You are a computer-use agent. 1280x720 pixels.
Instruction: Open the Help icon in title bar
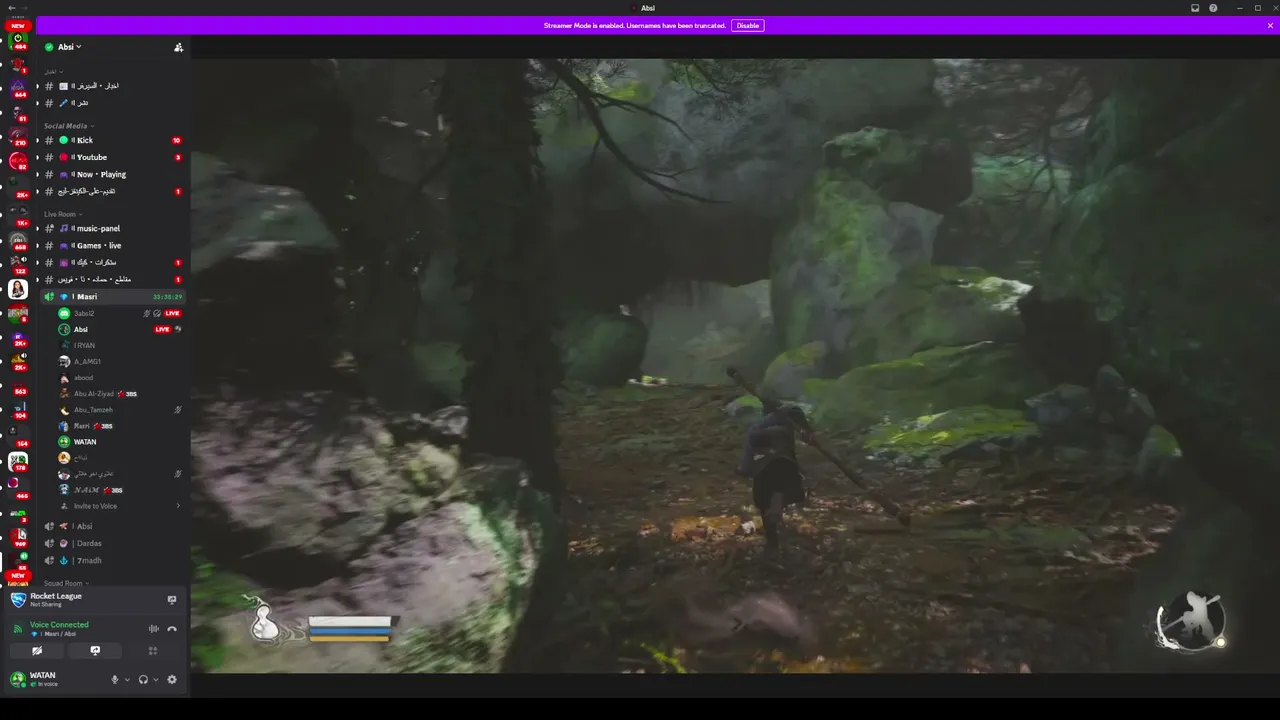1213,8
